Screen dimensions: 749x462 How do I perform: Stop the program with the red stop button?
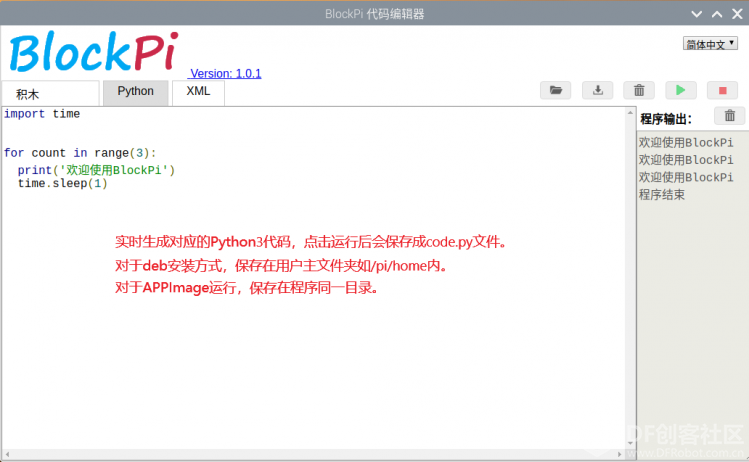point(723,90)
